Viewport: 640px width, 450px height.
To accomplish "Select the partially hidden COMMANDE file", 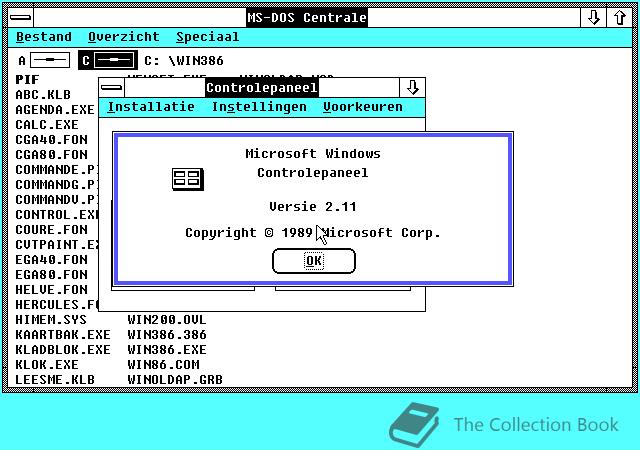I will coord(56,169).
